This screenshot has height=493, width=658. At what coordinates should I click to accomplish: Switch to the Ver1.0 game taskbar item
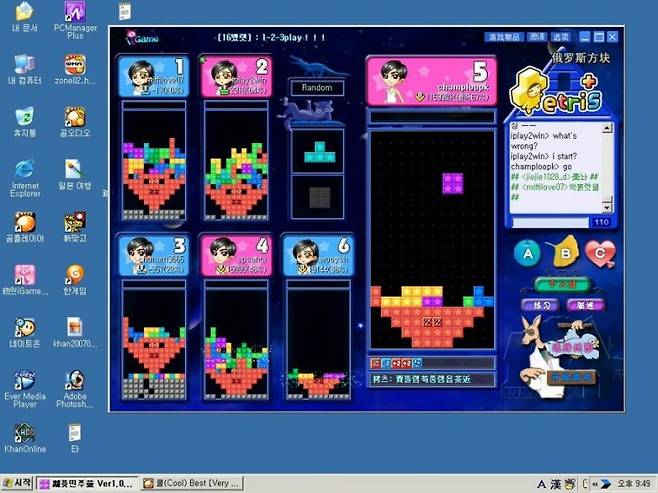pos(87,484)
